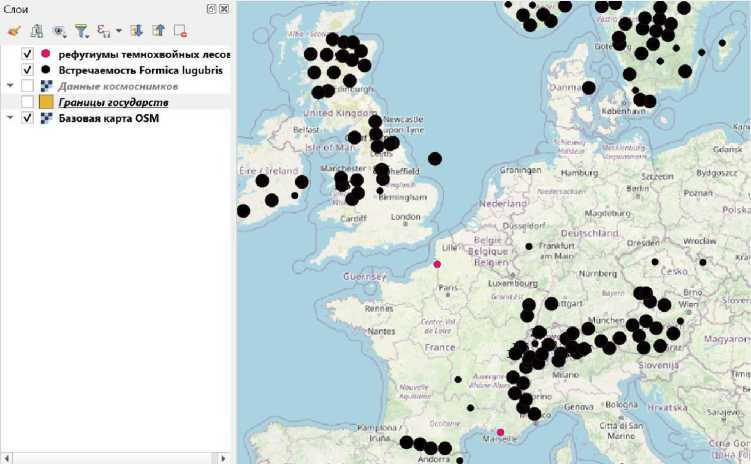Collapse the Базовая карта OSM tree node

(x=10, y=118)
